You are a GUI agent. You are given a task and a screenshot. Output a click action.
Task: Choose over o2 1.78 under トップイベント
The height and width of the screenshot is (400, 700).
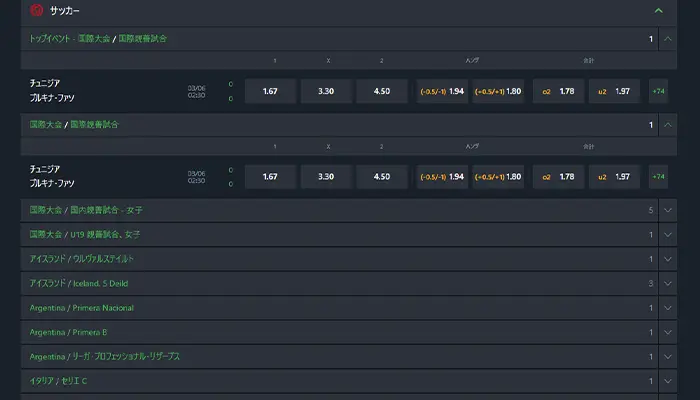[x=558, y=91]
